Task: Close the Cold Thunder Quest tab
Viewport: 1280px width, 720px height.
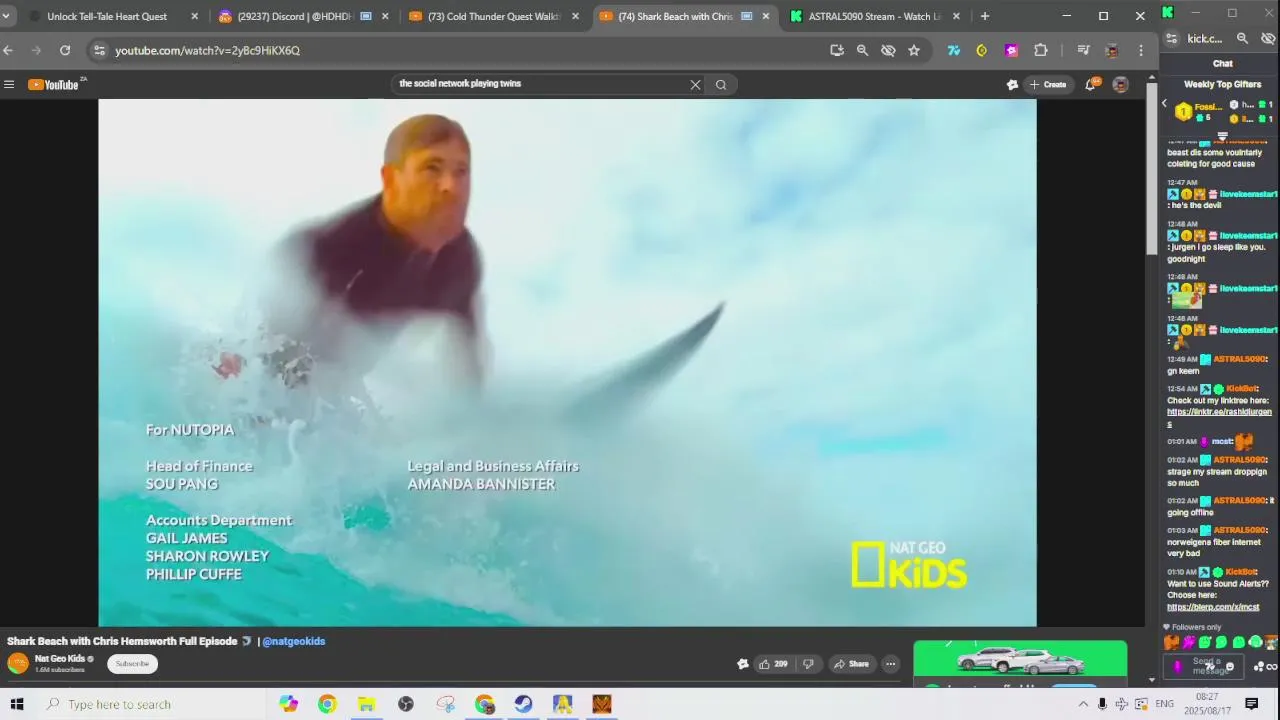Action: [x=575, y=16]
